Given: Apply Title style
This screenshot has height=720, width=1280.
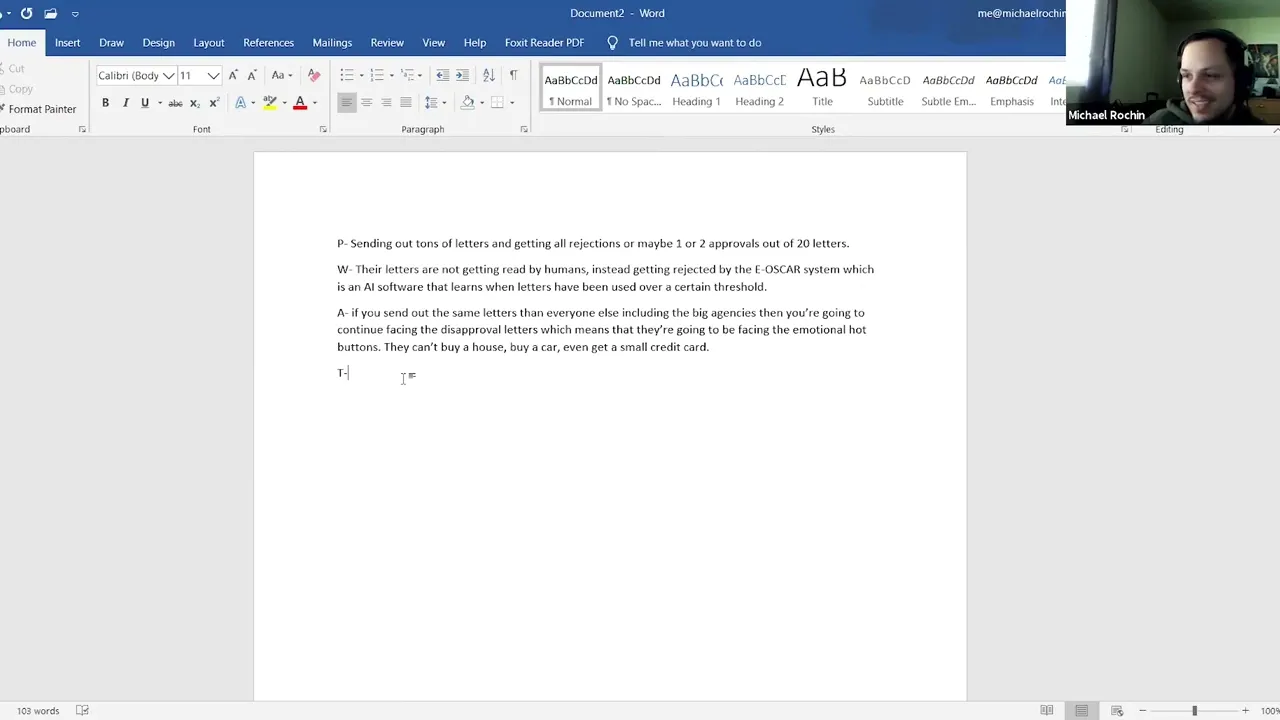Looking at the screenshot, I should click(822, 88).
